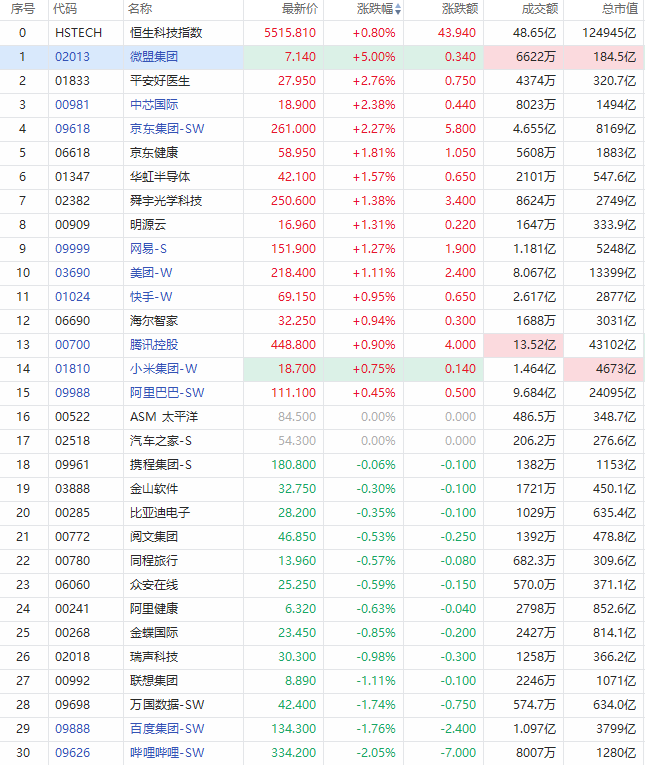The height and width of the screenshot is (765, 645).
Task: Open 美团-W stock link
Action: pyautogui.click(x=151, y=272)
